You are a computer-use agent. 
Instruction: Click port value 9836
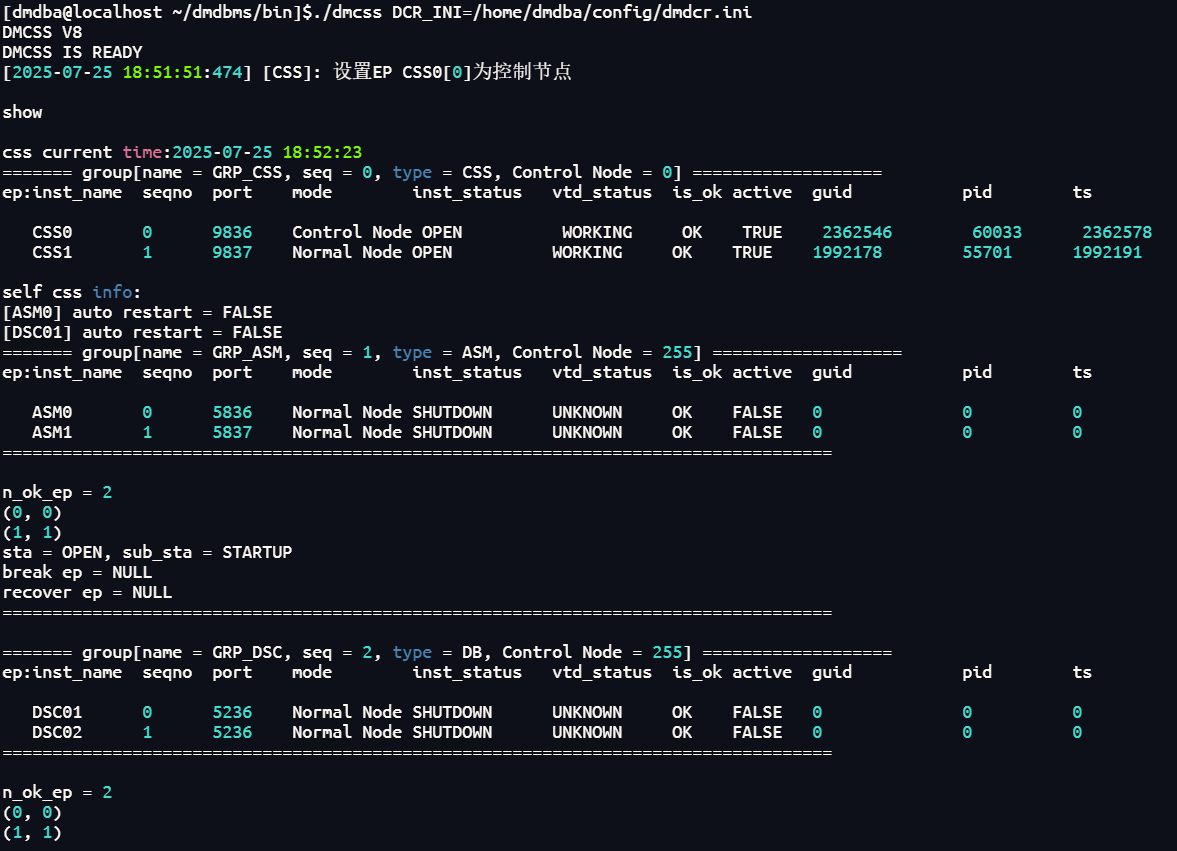(232, 233)
